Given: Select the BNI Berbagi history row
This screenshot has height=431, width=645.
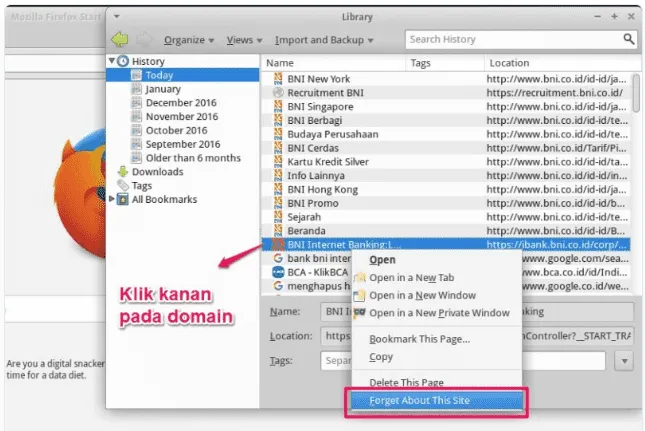Looking at the screenshot, I should pyautogui.click(x=446, y=120).
